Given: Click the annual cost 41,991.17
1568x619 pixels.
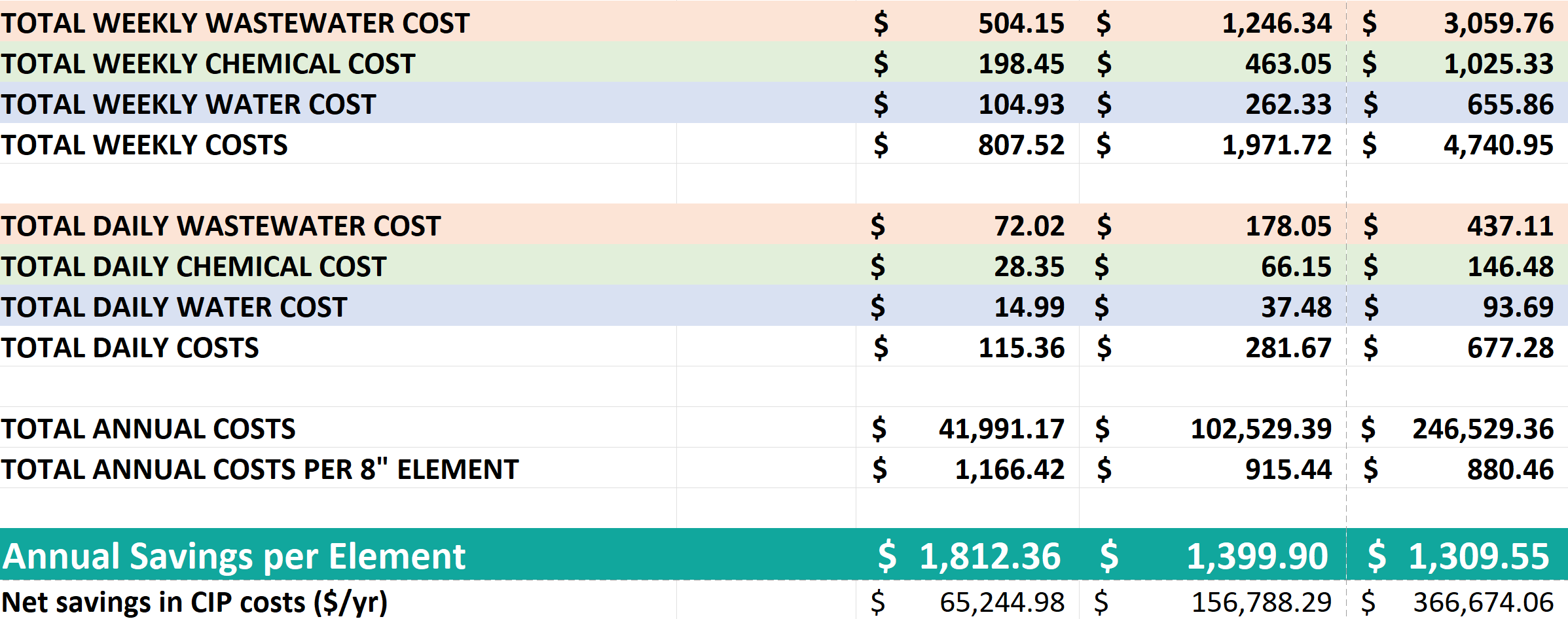Looking at the screenshot, I should point(1002,429).
